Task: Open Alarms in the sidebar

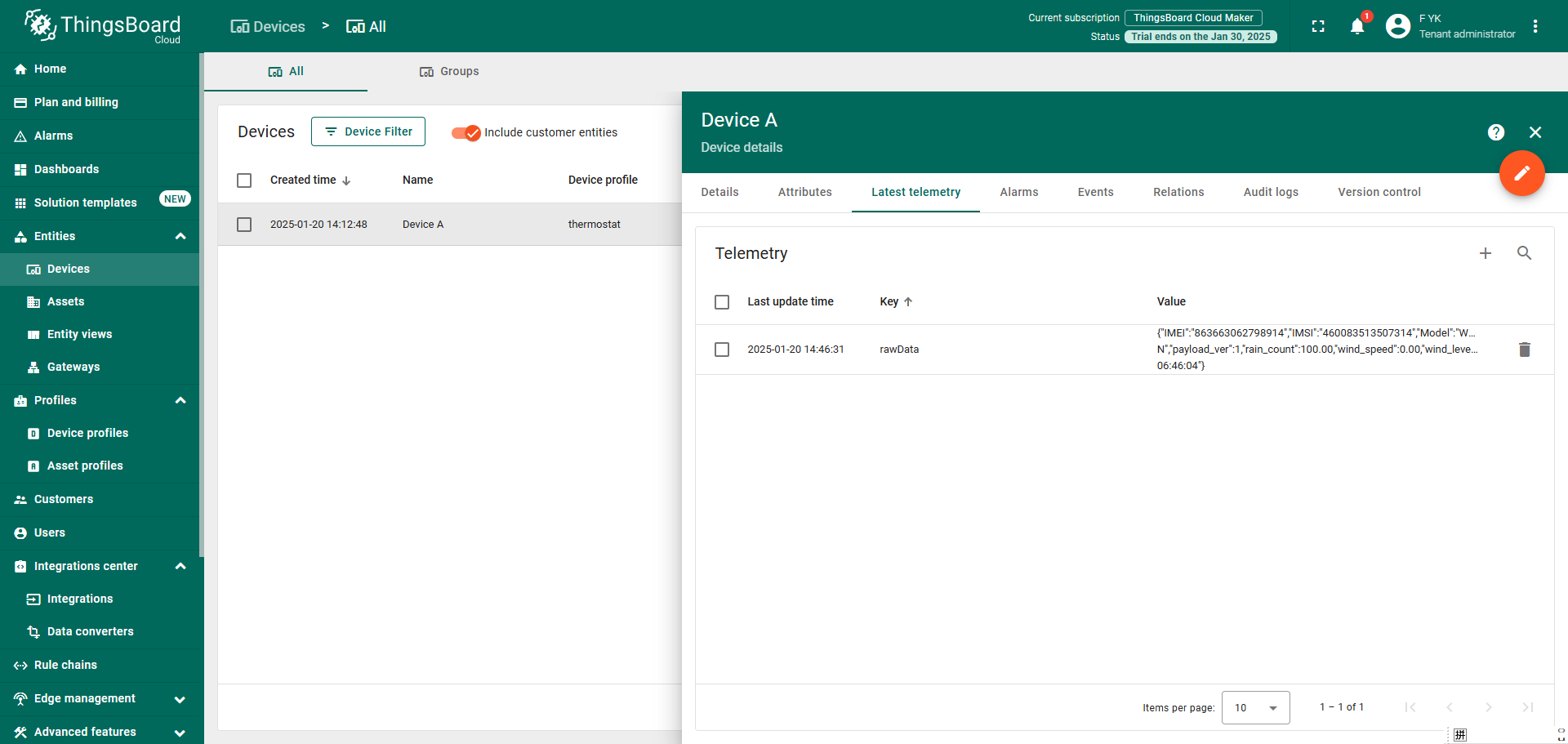Action: click(100, 136)
